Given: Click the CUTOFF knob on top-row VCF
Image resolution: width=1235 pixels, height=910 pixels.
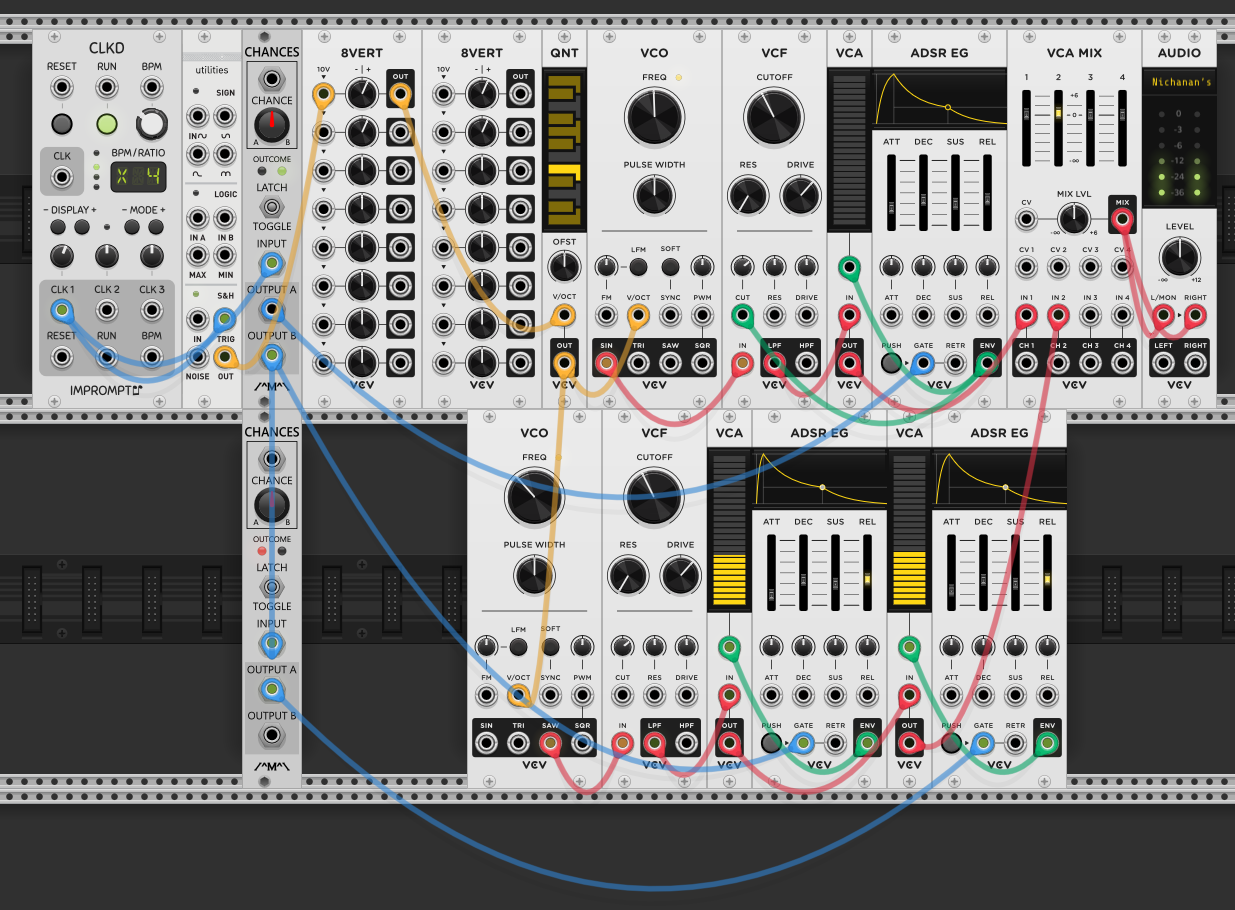Looking at the screenshot, I should 774,118.
